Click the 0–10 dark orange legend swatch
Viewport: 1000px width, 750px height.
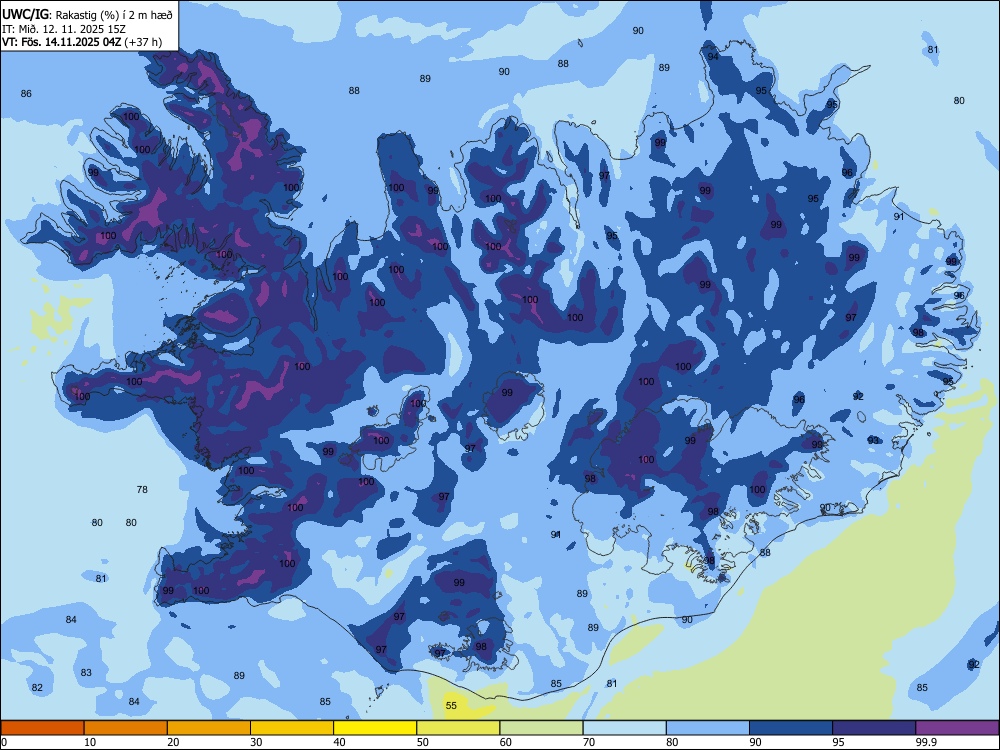click(x=42, y=728)
